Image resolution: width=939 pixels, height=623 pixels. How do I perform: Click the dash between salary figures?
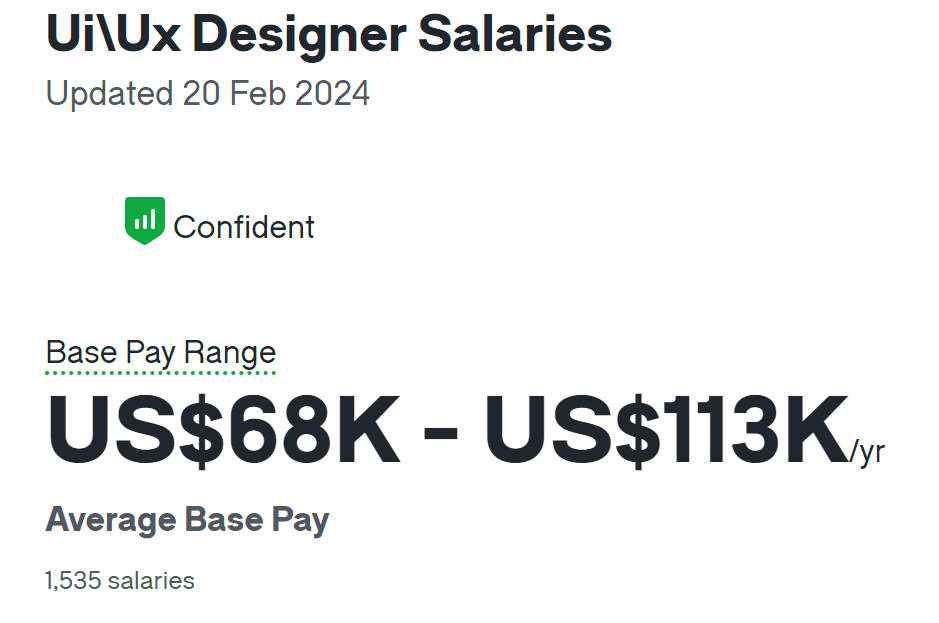[441, 433]
